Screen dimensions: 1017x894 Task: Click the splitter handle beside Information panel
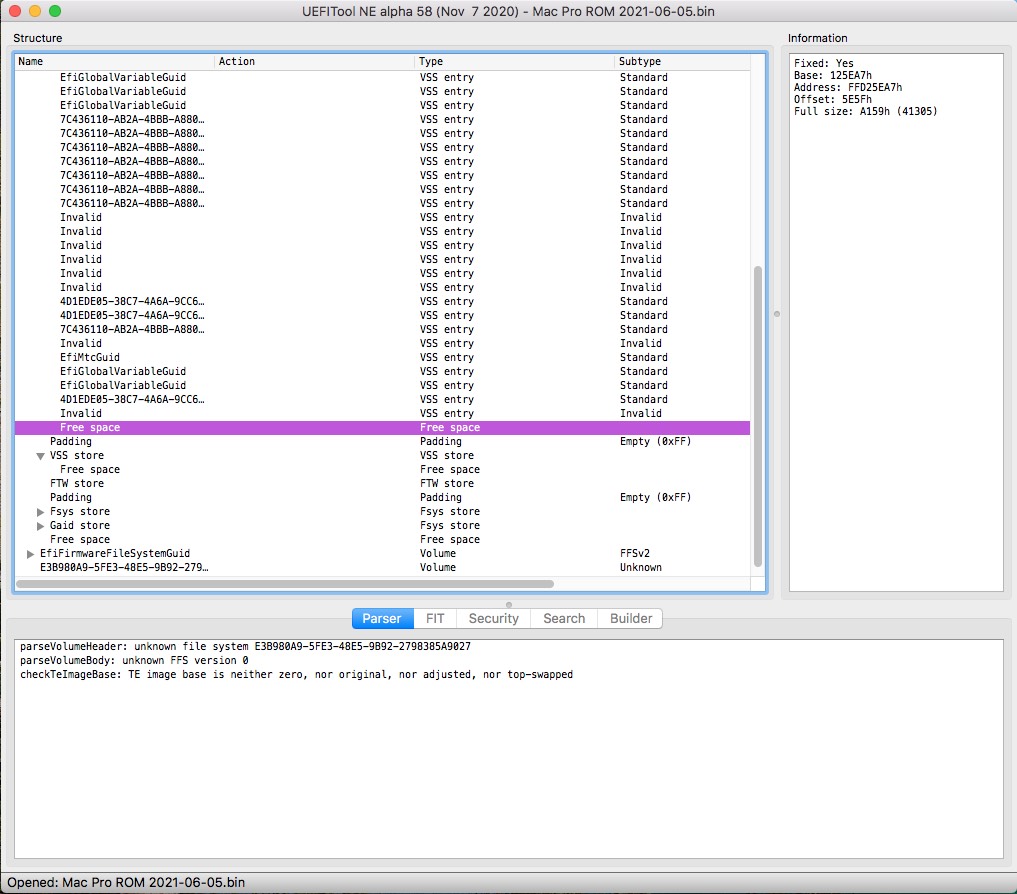(777, 314)
